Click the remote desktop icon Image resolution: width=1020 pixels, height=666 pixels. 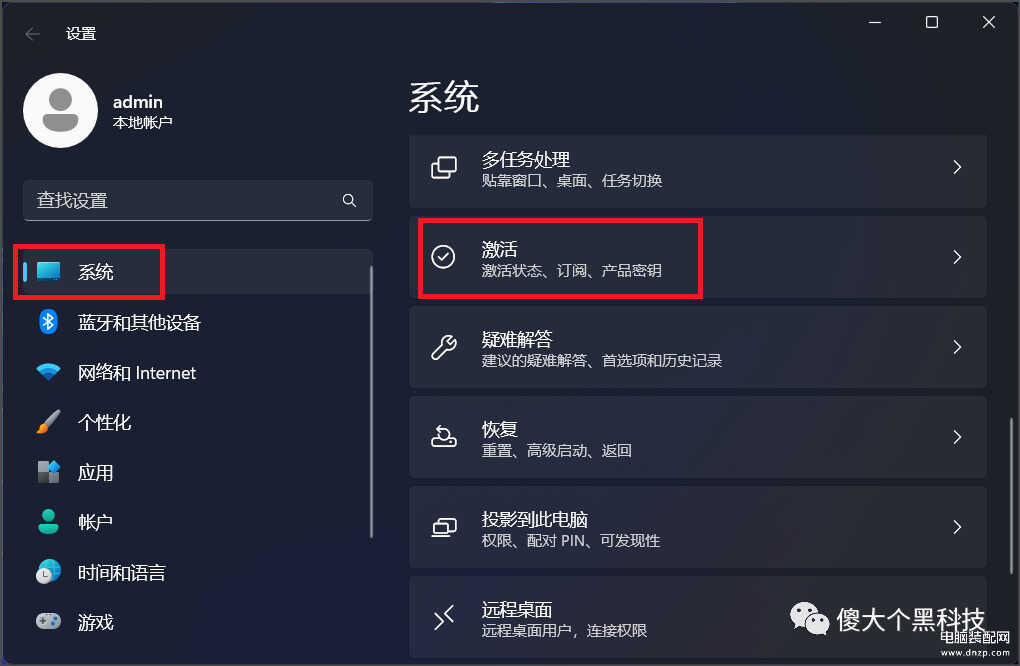click(x=444, y=617)
